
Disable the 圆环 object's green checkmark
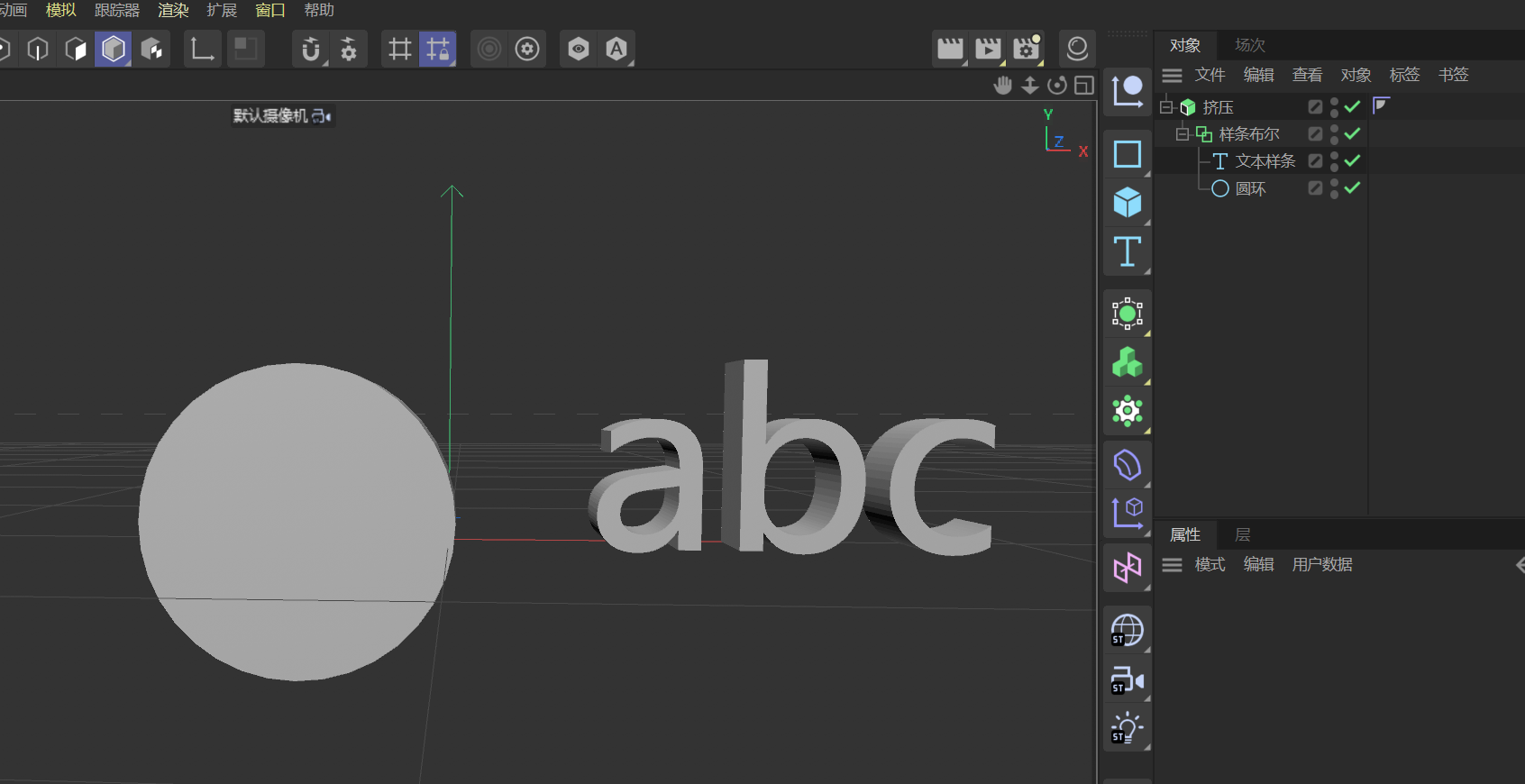pyautogui.click(x=1352, y=188)
